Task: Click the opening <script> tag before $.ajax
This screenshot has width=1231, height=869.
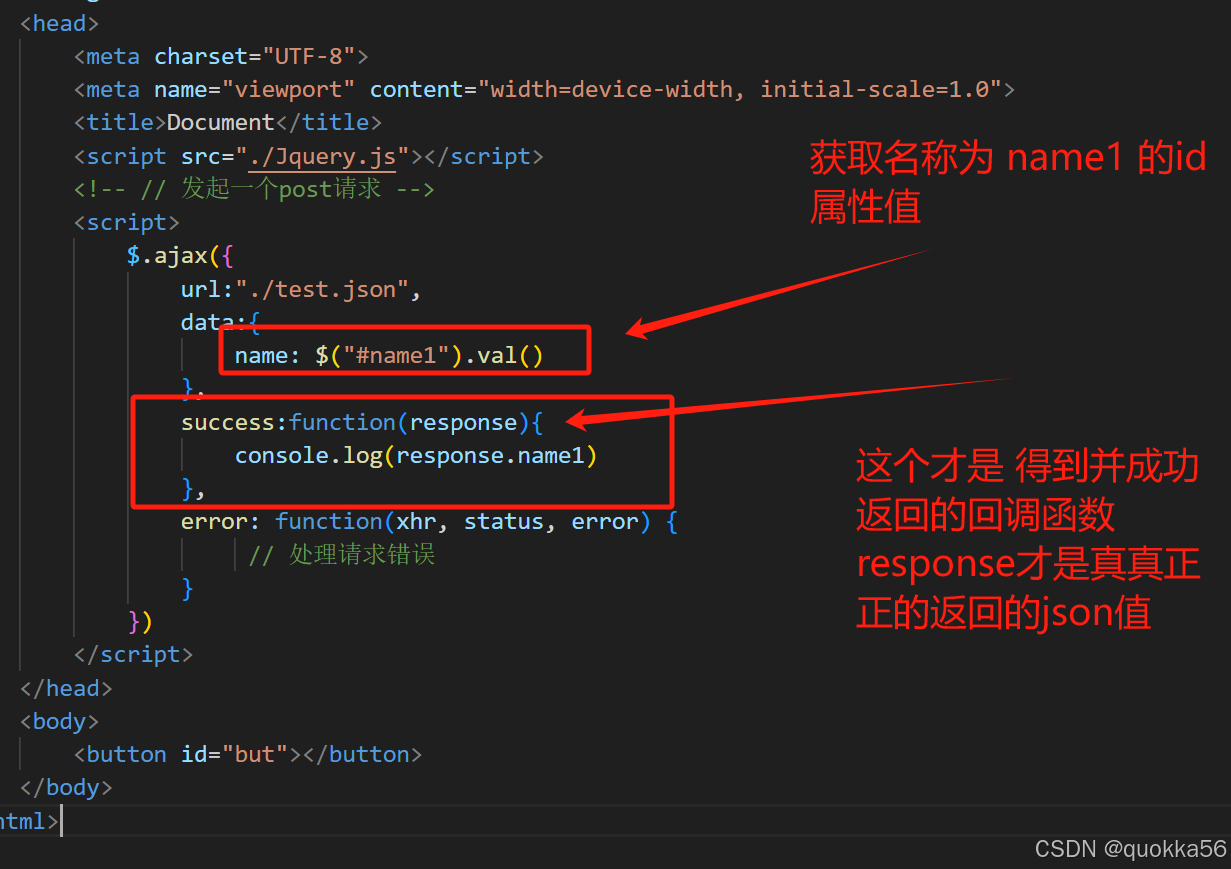Action: [127, 222]
